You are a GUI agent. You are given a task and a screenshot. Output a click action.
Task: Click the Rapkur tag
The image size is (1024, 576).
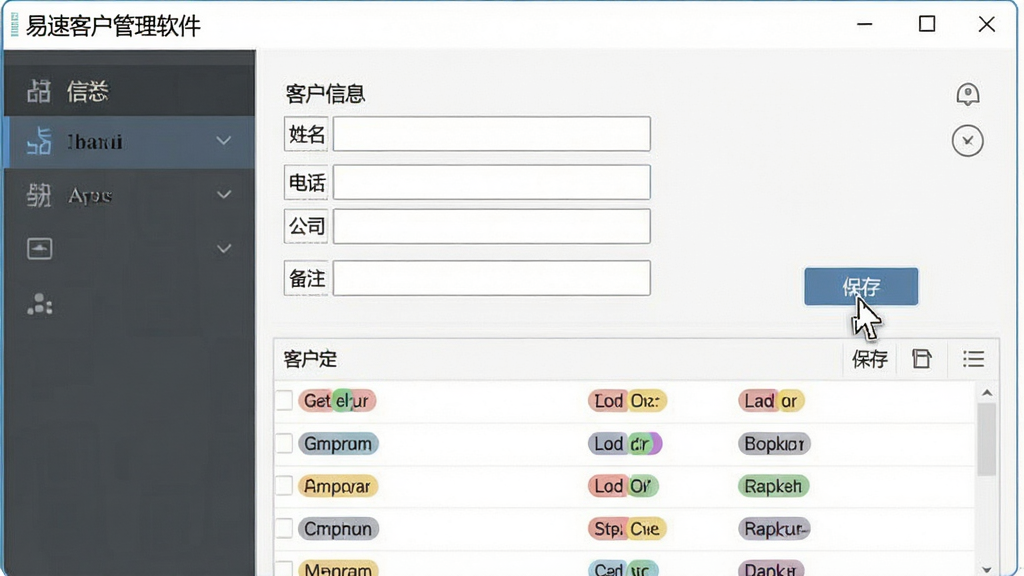pos(776,528)
